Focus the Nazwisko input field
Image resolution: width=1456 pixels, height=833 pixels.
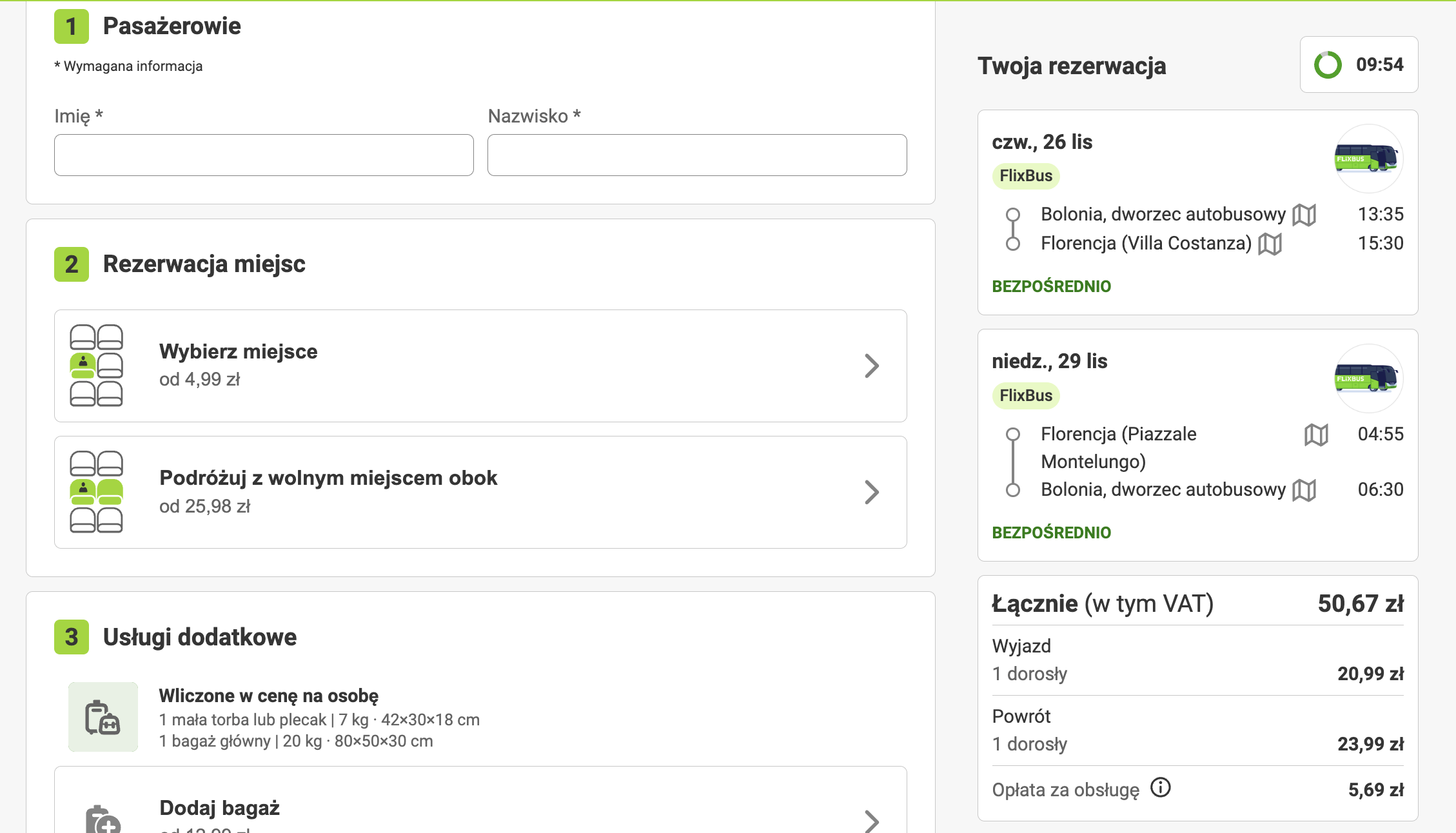coord(697,155)
